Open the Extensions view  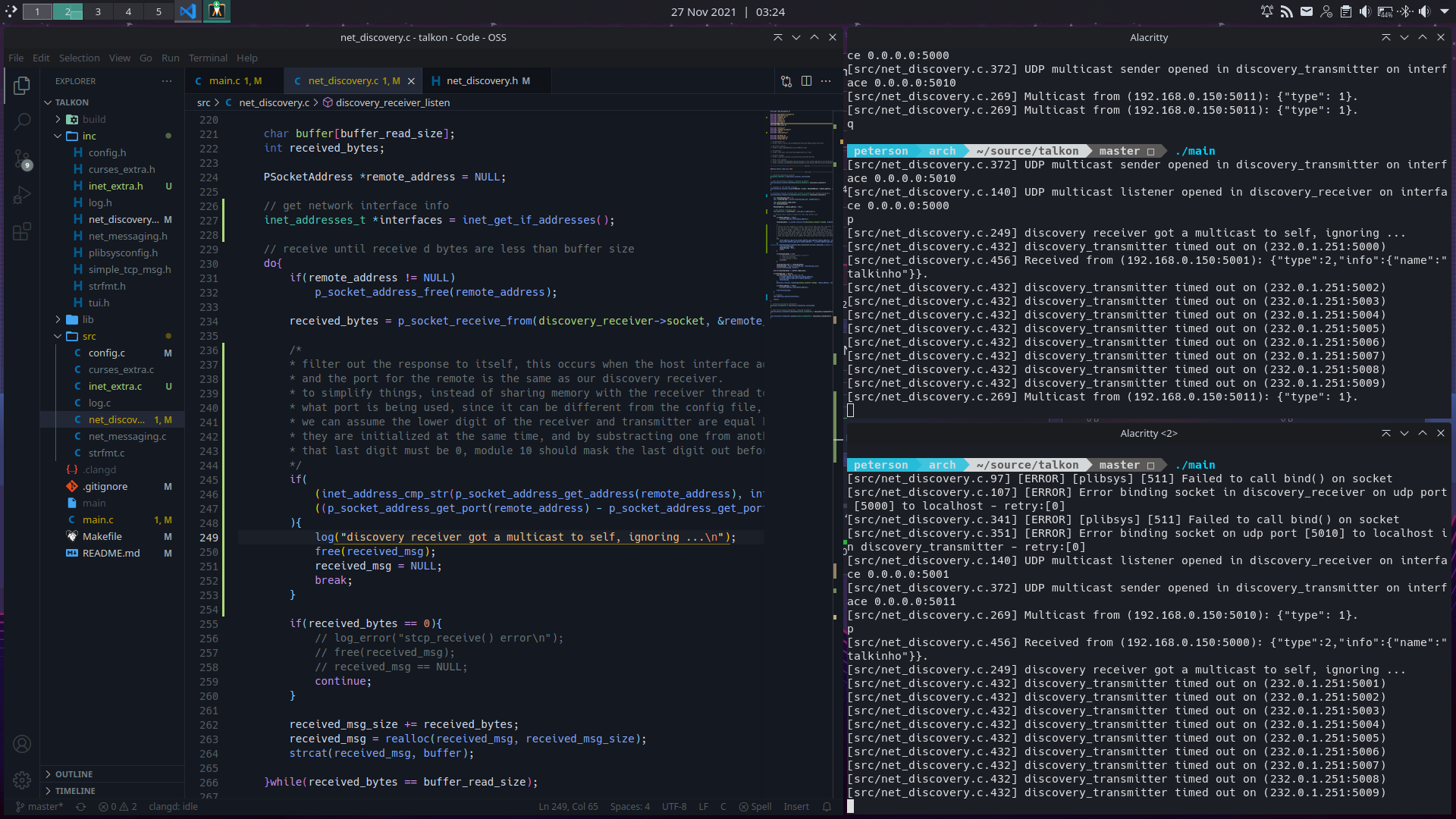coord(22,231)
